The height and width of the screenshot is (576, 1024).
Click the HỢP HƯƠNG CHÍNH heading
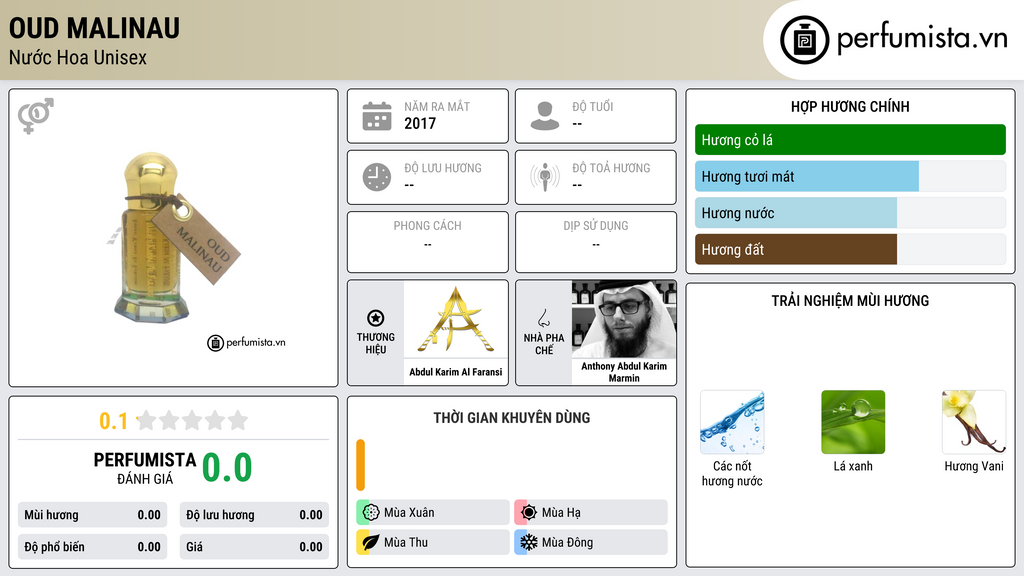tap(850, 106)
